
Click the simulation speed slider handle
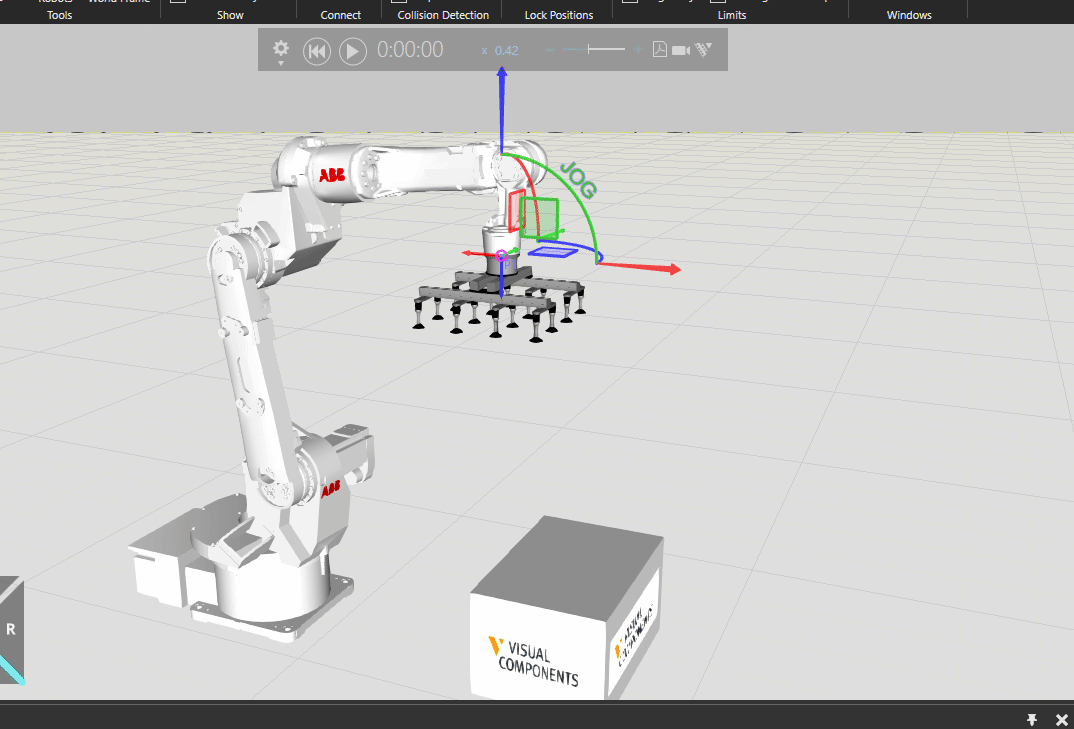(588, 49)
